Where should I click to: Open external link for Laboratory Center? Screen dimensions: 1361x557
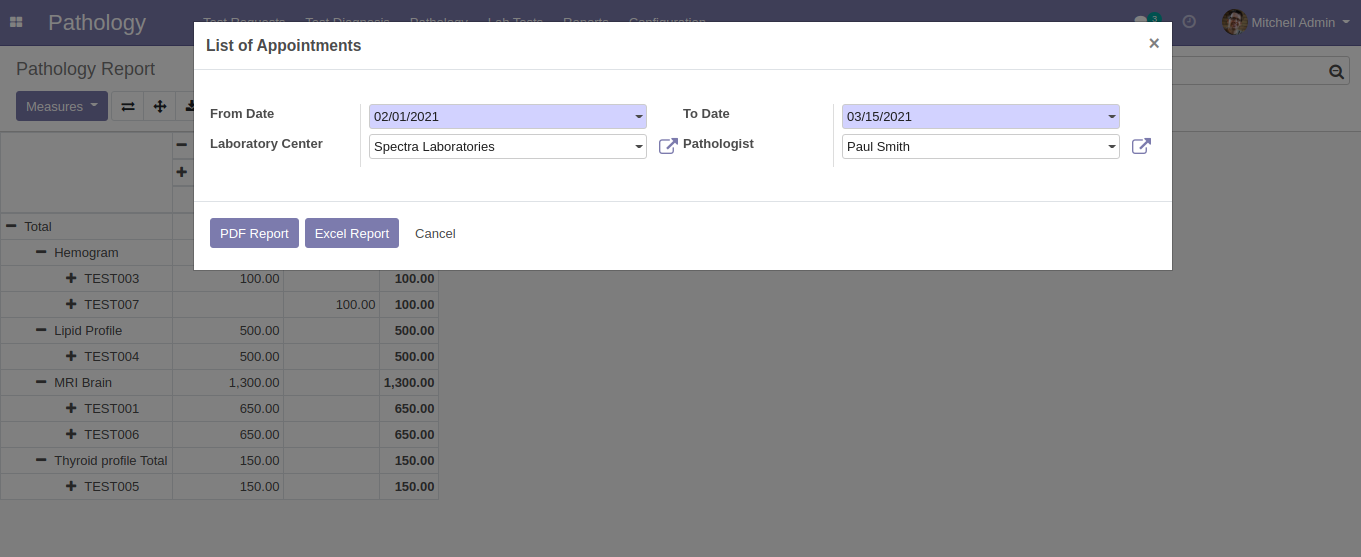pyautogui.click(x=668, y=147)
